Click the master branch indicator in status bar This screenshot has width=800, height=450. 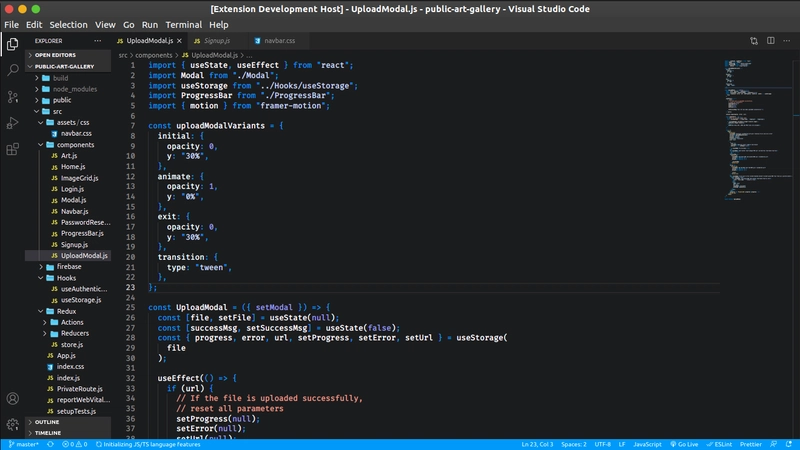pos(23,444)
